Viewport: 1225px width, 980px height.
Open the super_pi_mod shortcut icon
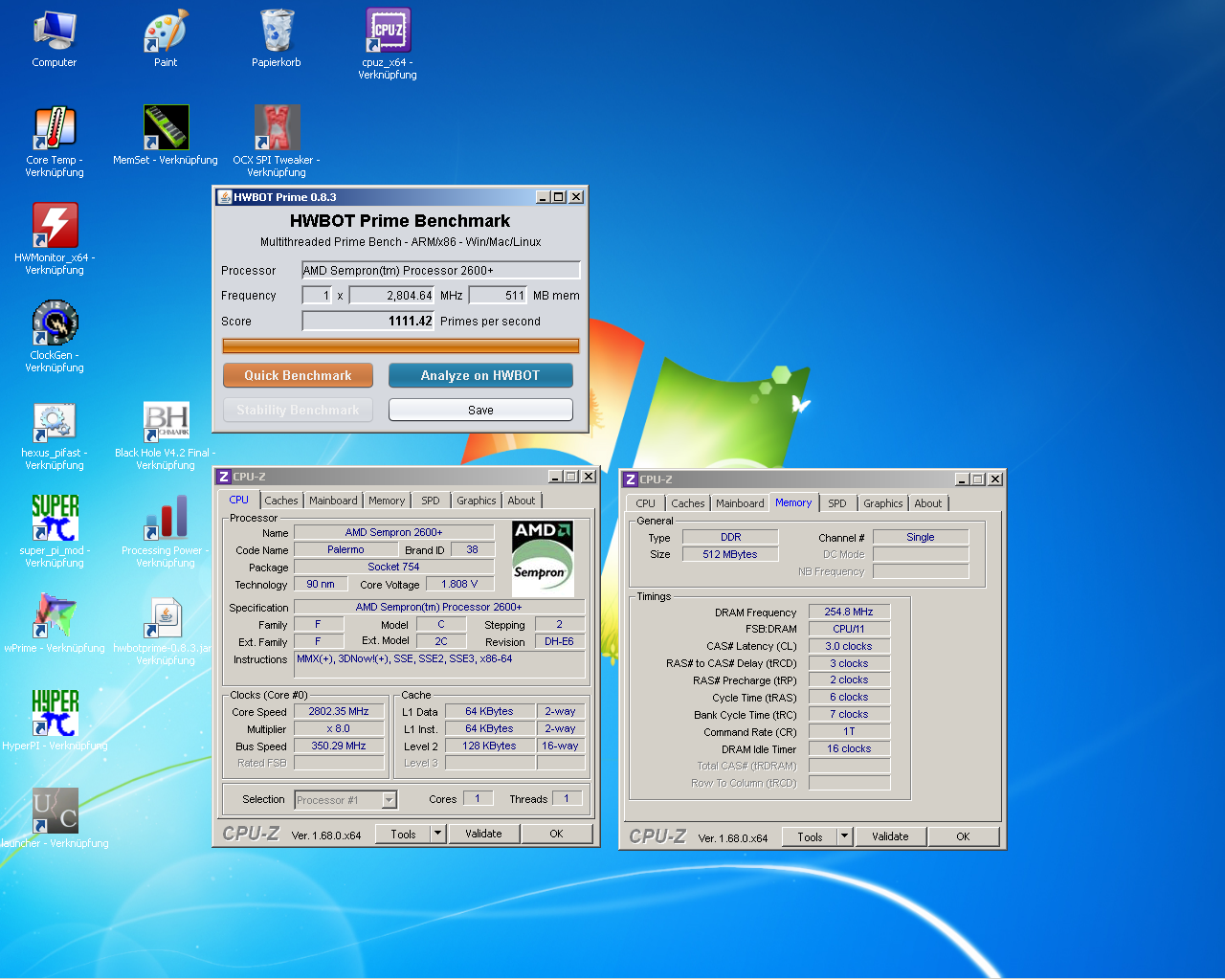click(55, 532)
